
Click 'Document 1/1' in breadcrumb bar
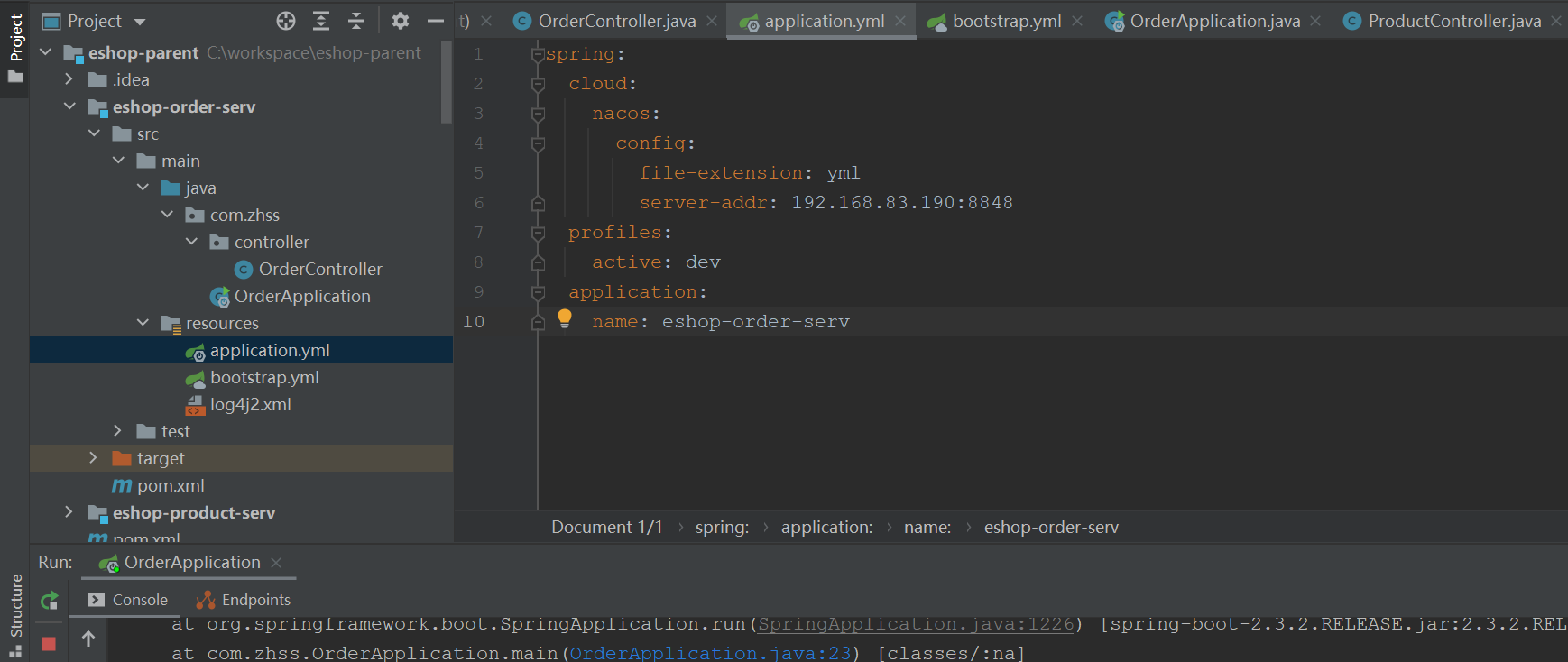tap(606, 528)
